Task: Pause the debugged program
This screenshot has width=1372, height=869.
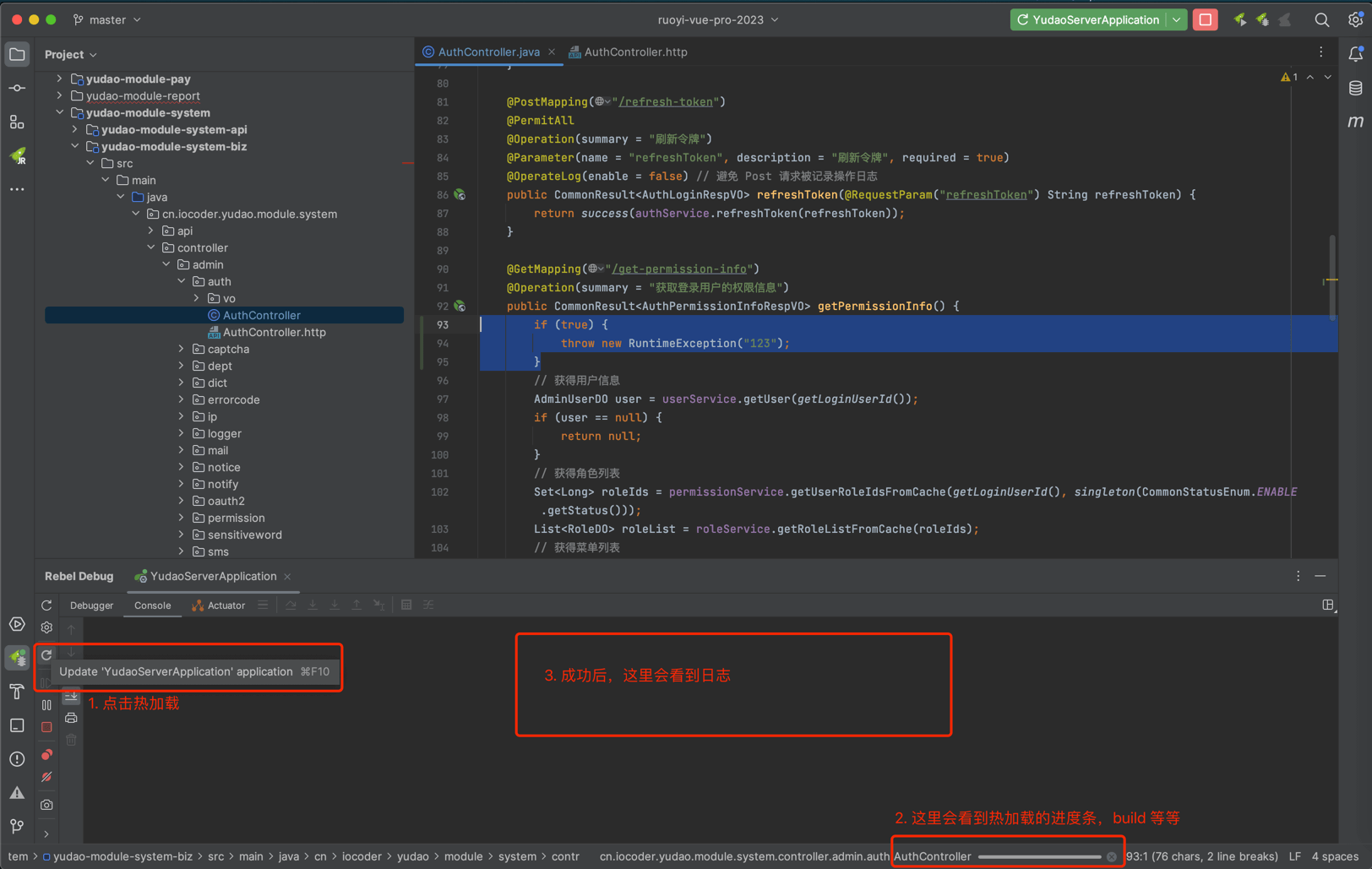Action: pyautogui.click(x=46, y=704)
